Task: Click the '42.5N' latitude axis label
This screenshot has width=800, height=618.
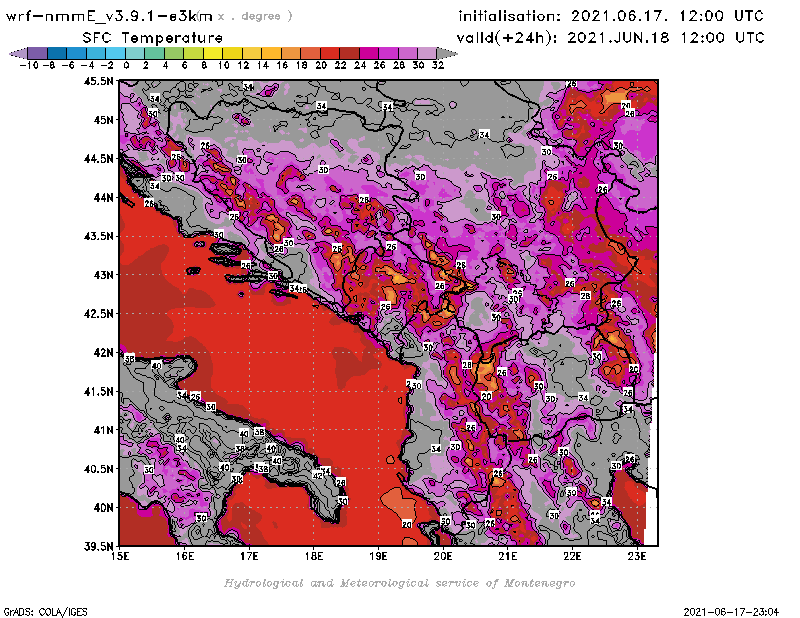Action: click(x=98, y=314)
